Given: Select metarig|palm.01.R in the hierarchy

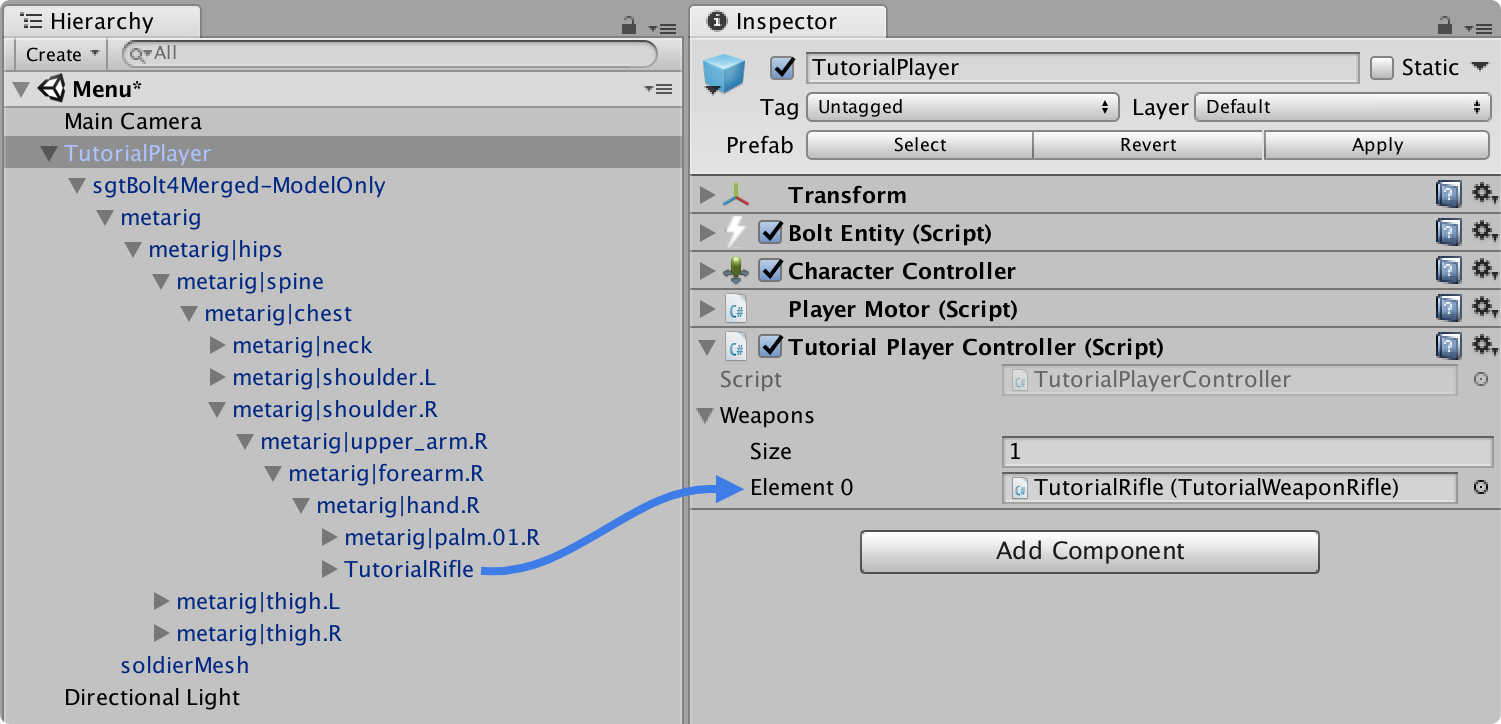Looking at the screenshot, I should 442,538.
